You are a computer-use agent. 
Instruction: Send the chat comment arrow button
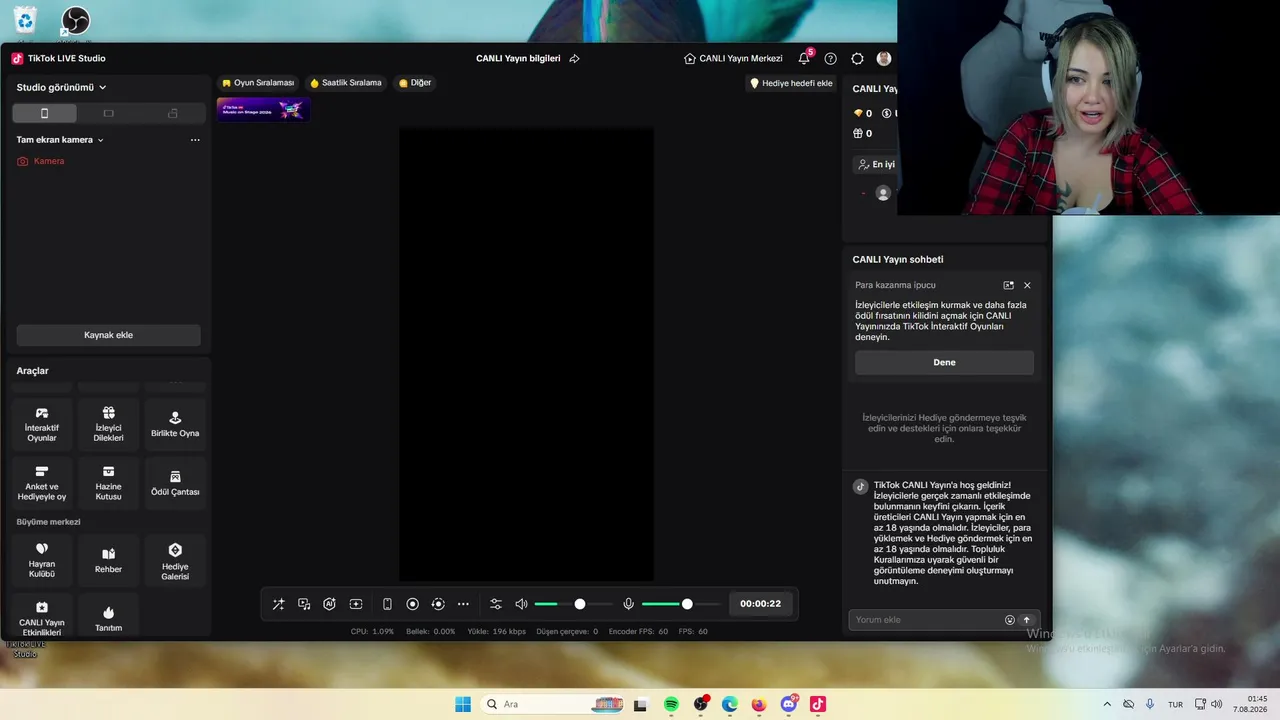coord(1026,620)
